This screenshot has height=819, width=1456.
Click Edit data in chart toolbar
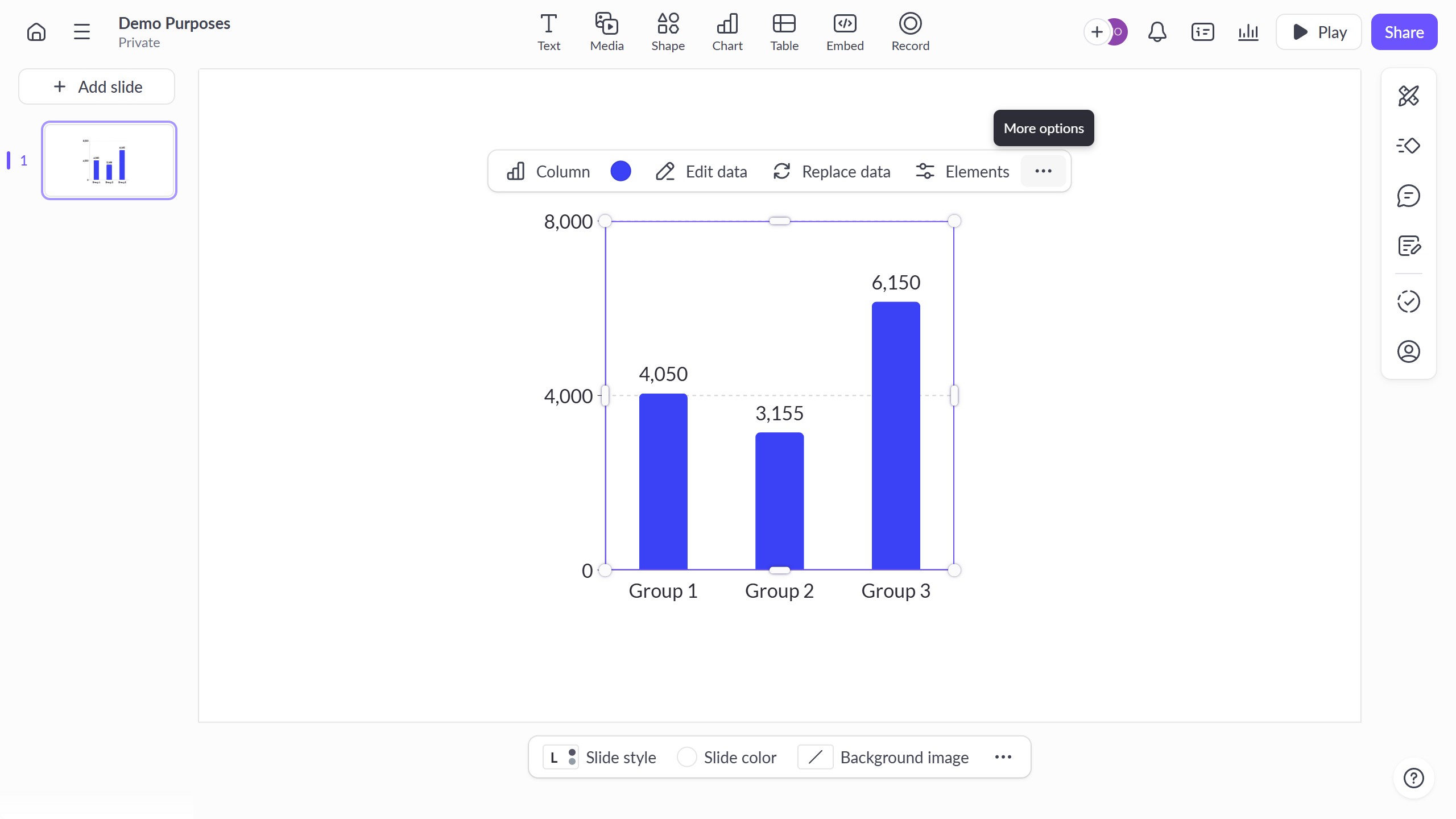(x=701, y=171)
